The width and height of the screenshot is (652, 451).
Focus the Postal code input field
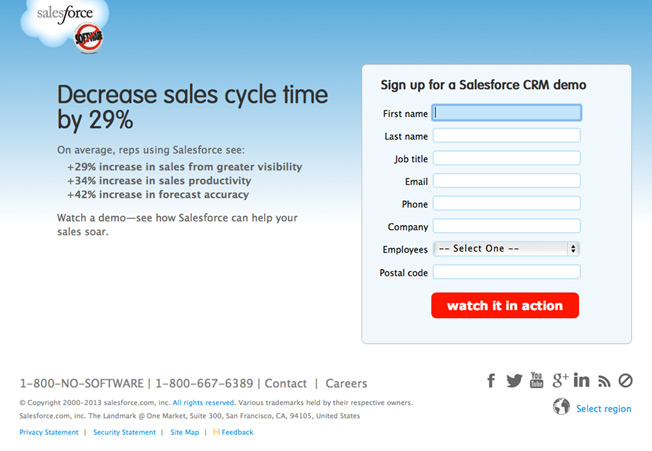coord(506,272)
